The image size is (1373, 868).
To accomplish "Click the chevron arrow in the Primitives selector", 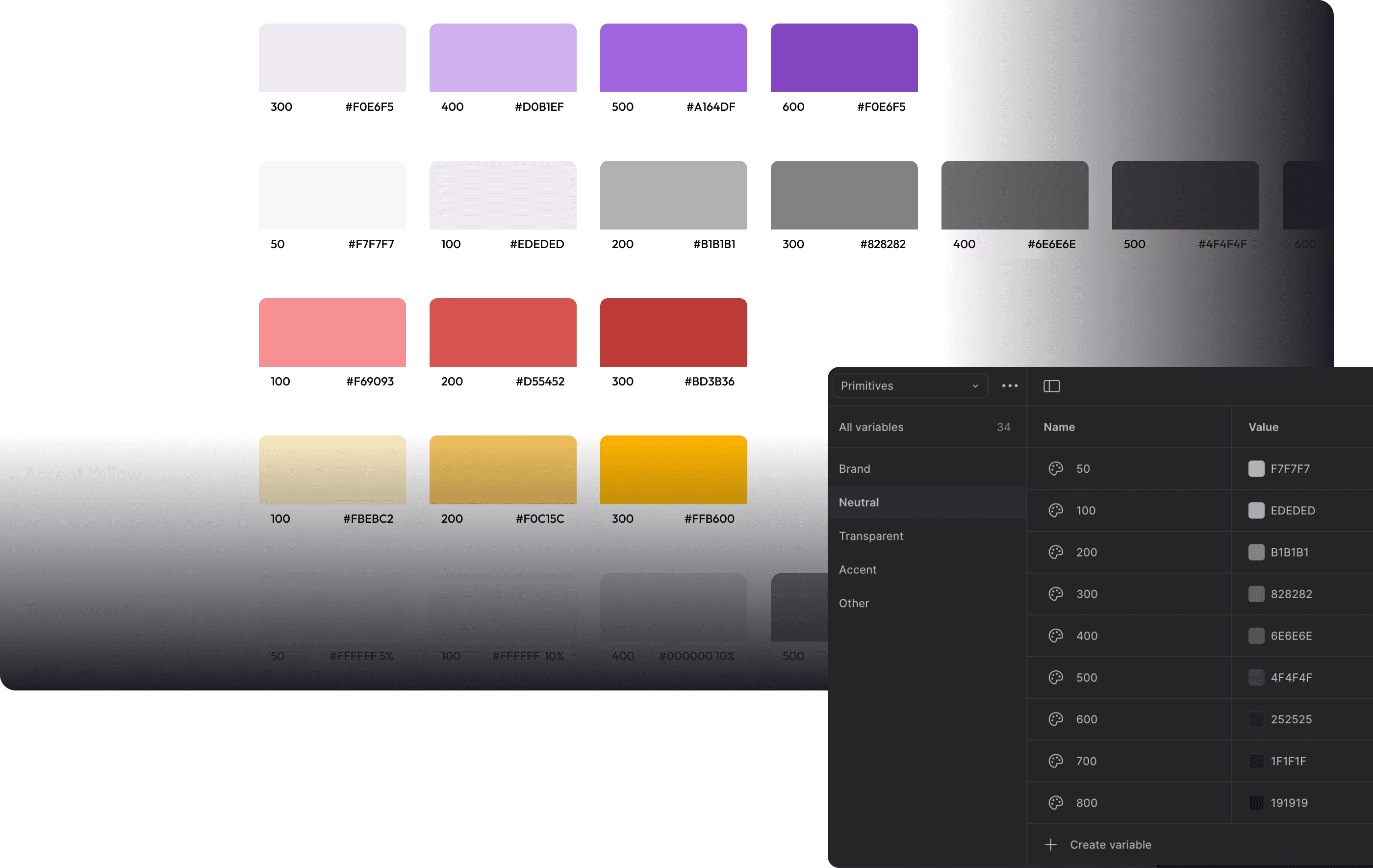I will pyautogui.click(x=975, y=386).
